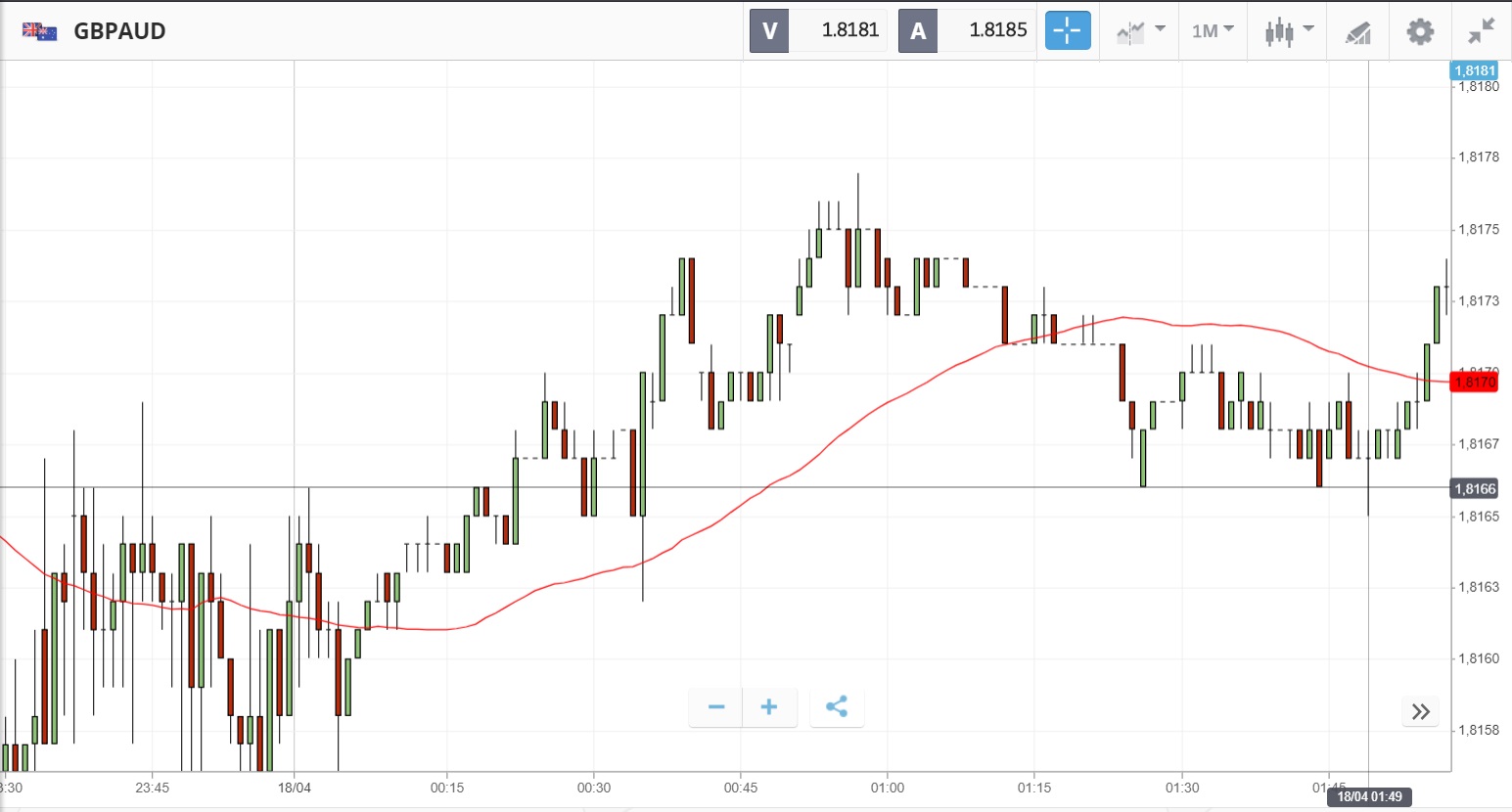
Task: Click the share chart icon
Action: point(837,707)
